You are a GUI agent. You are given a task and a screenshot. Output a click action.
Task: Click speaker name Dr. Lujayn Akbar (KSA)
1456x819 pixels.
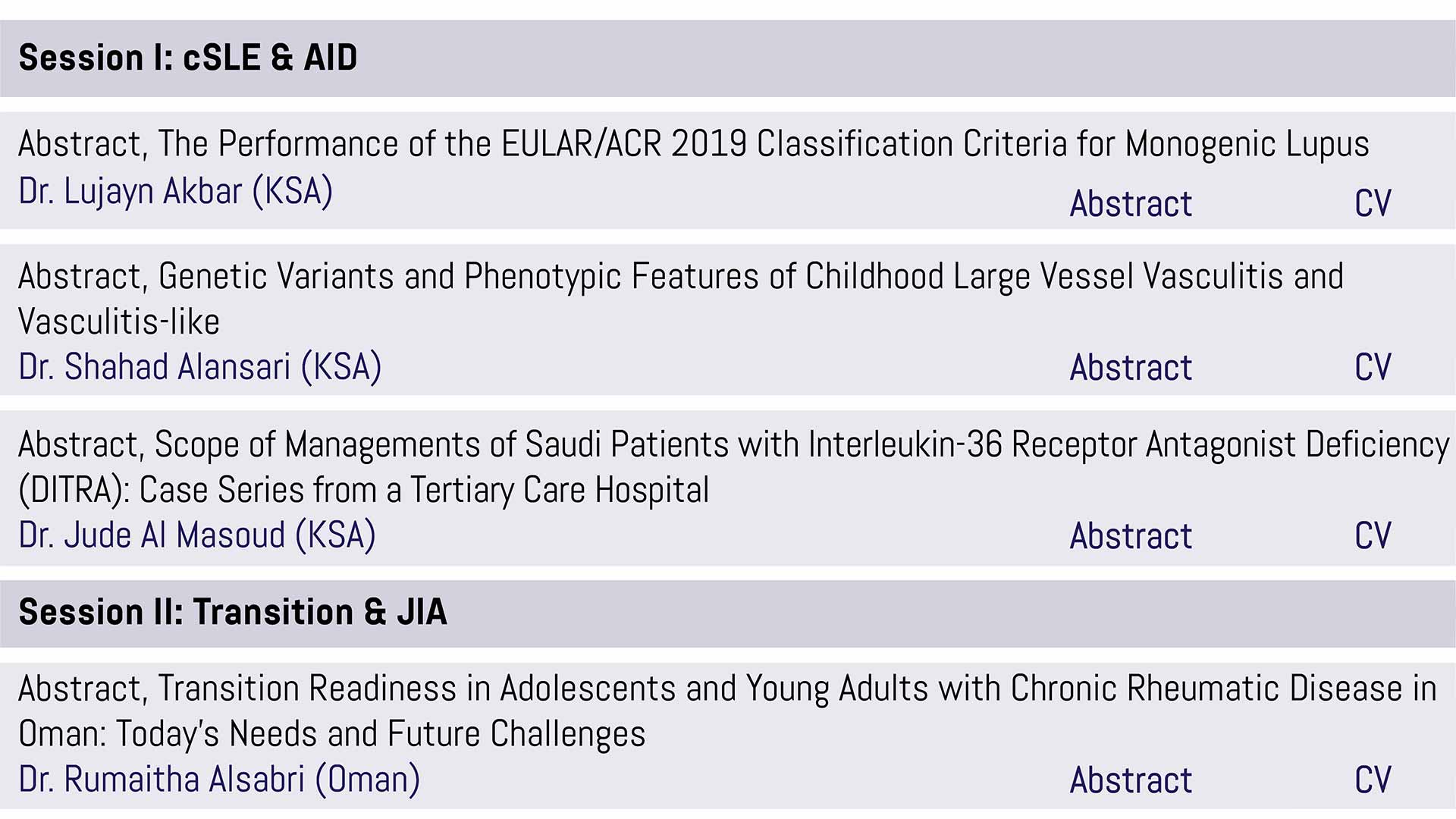click(x=176, y=191)
